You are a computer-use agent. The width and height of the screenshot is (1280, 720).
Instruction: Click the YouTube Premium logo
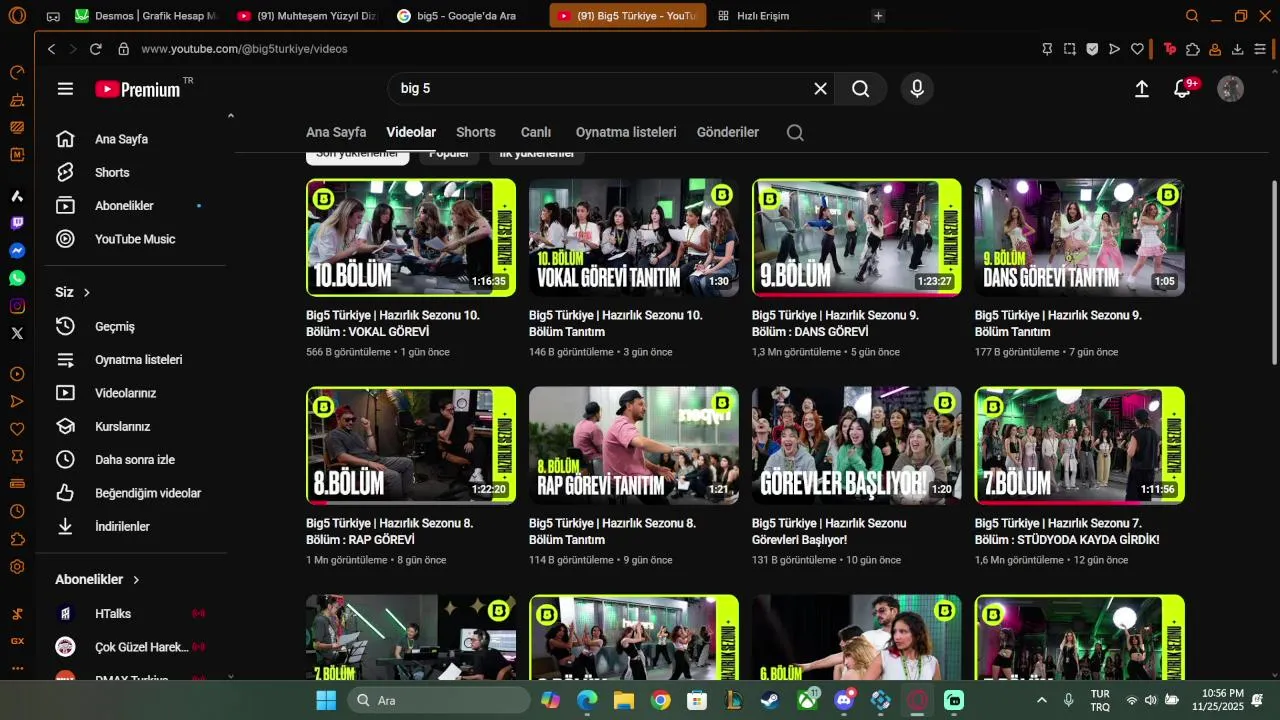point(138,89)
